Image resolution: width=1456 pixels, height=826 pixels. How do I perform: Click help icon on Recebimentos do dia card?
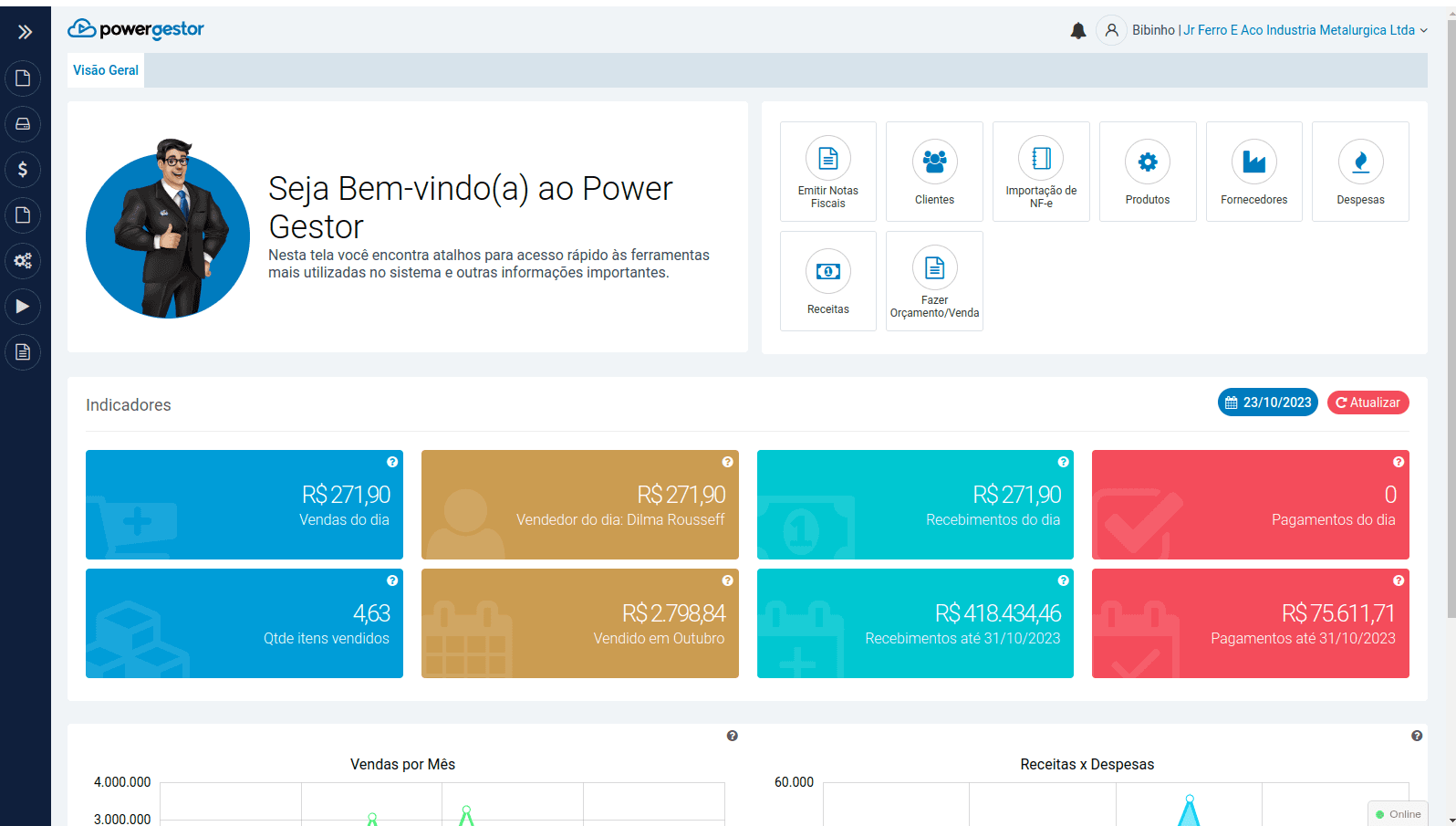click(x=1063, y=462)
